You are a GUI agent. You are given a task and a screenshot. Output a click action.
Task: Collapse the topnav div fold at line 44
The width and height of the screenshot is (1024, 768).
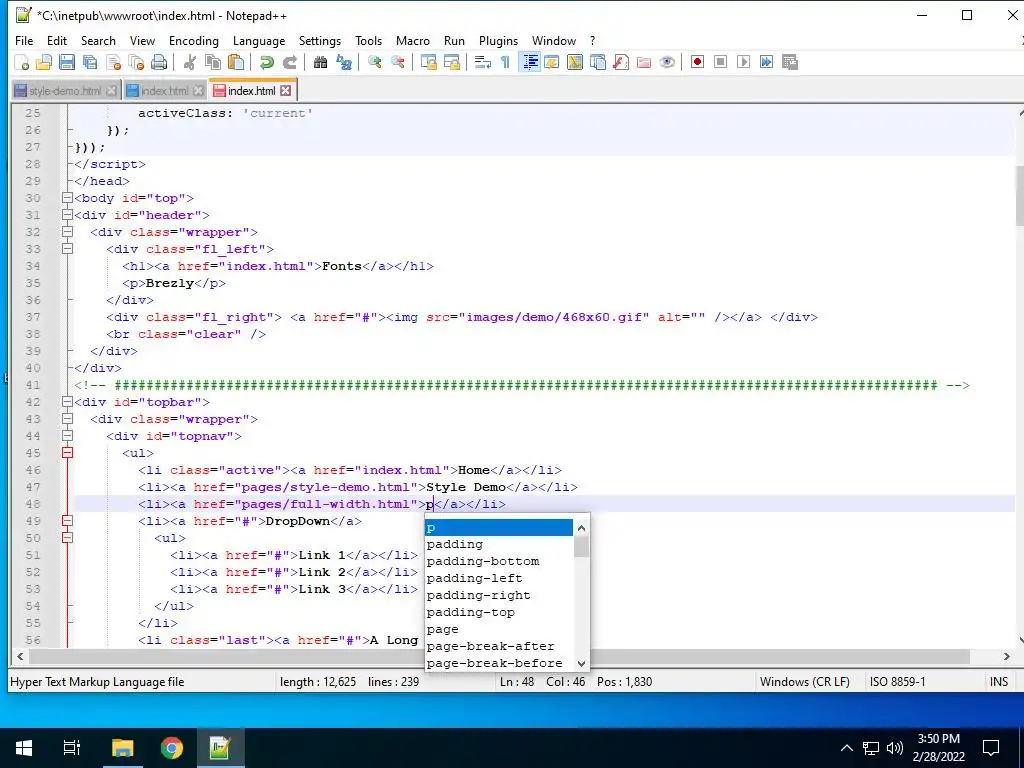[x=67, y=436]
